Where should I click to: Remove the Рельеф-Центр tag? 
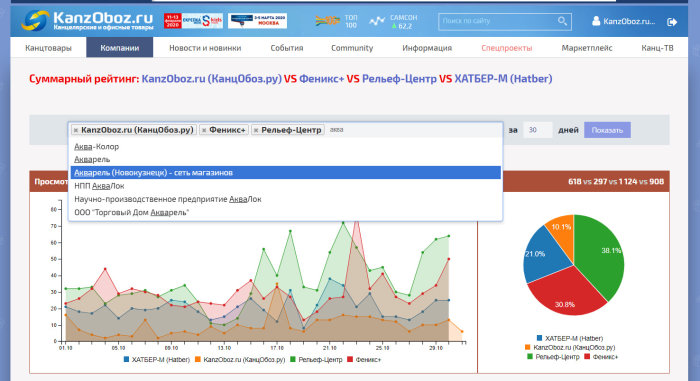click(x=256, y=130)
